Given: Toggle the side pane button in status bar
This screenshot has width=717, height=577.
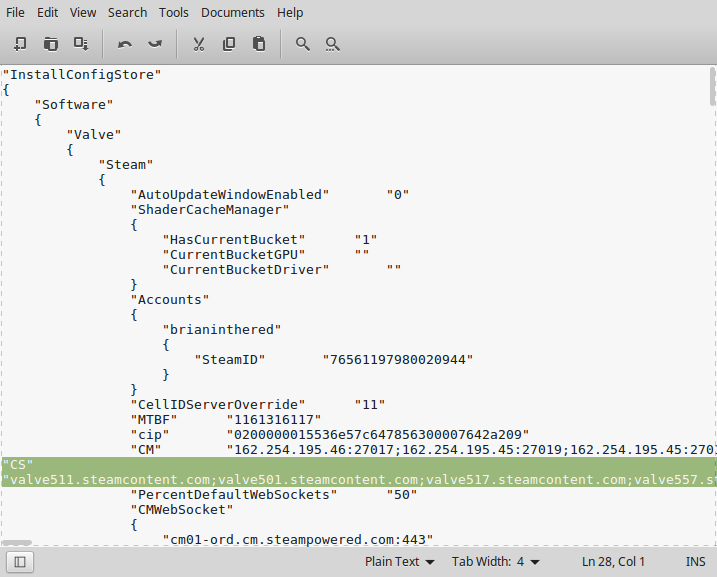Looking at the screenshot, I should 20,561.
